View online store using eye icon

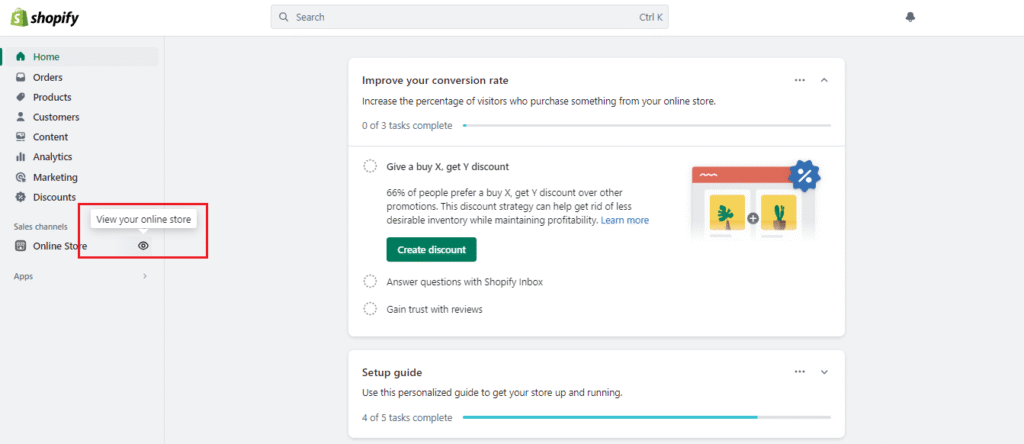[x=143, y=246]
